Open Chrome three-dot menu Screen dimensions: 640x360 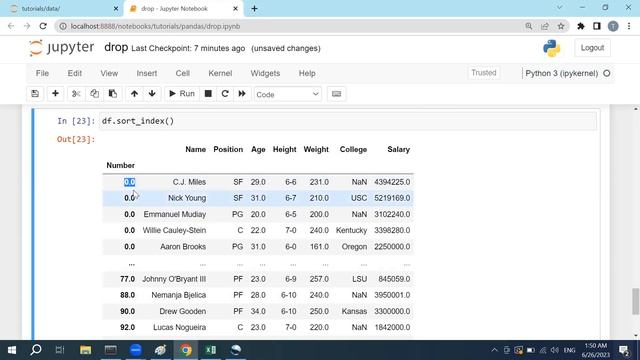(x=629, y=26)
